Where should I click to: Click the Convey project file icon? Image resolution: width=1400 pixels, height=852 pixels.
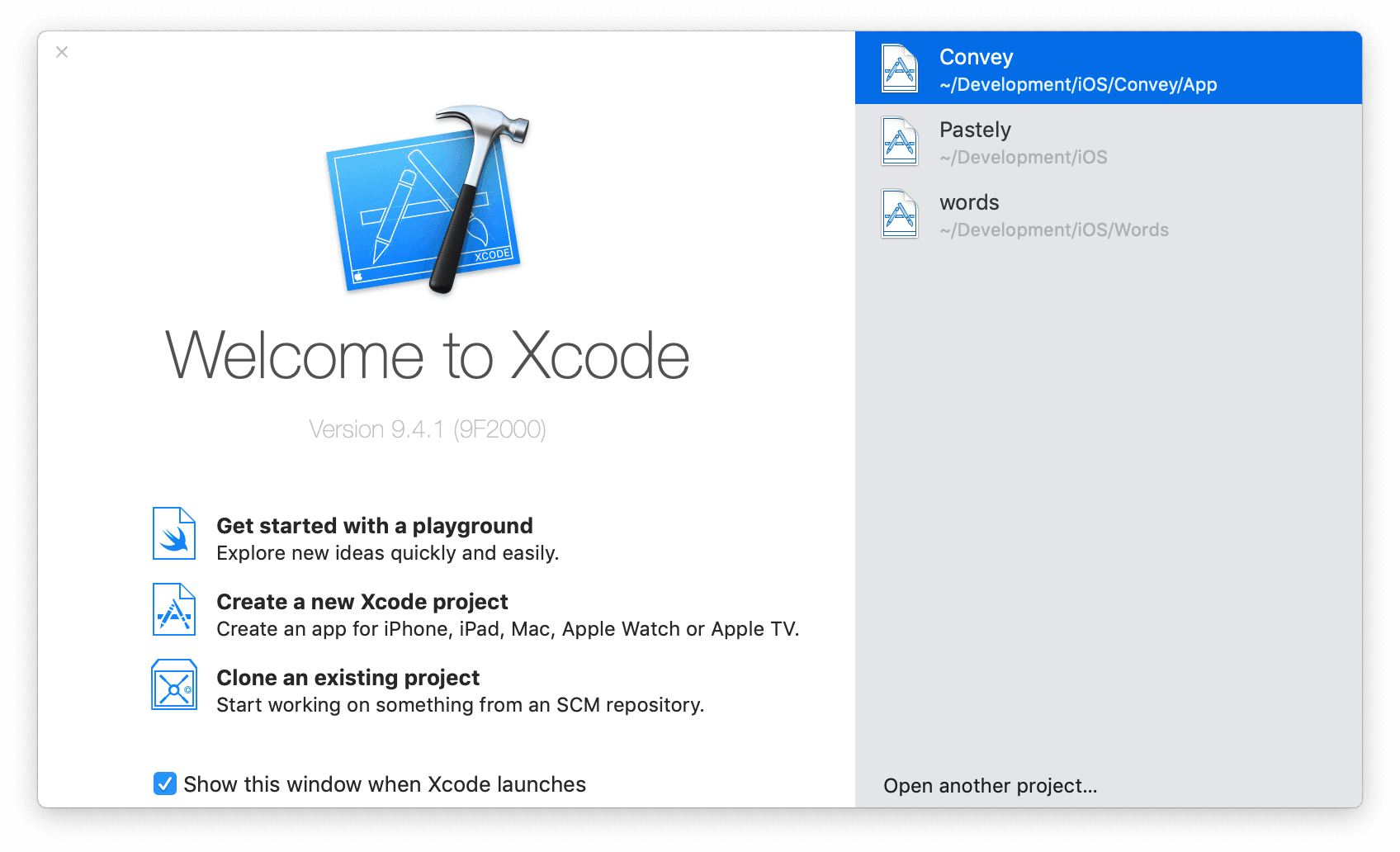(x=899, y=69)
